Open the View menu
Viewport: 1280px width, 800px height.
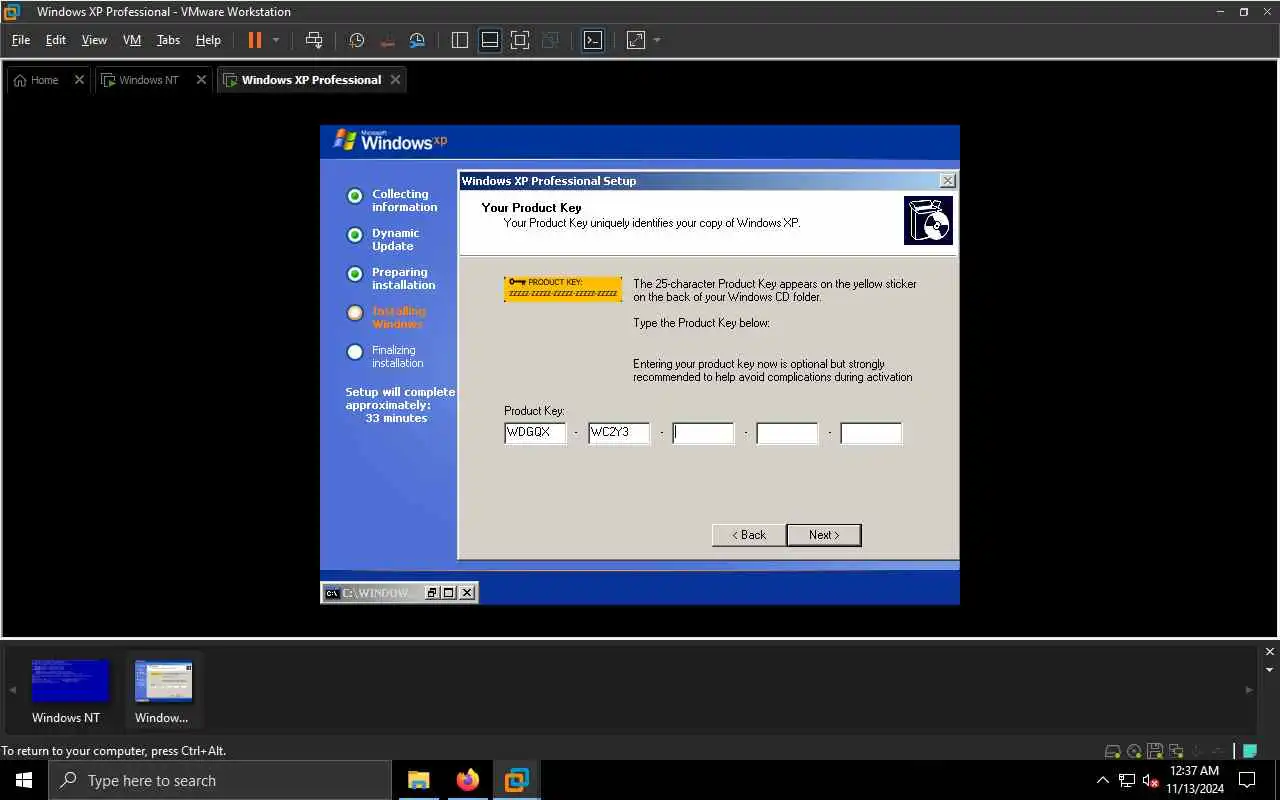click(x=94, y=40)
